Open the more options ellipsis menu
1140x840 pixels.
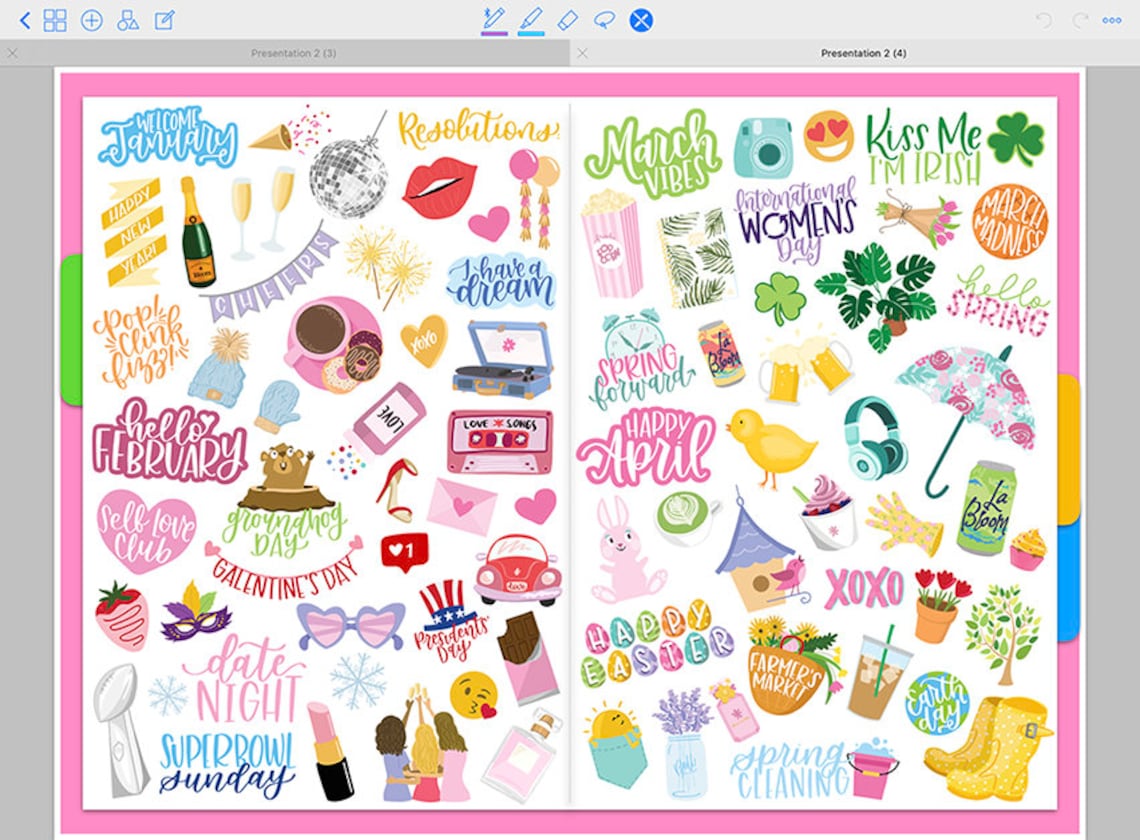tap(1113, 18)
